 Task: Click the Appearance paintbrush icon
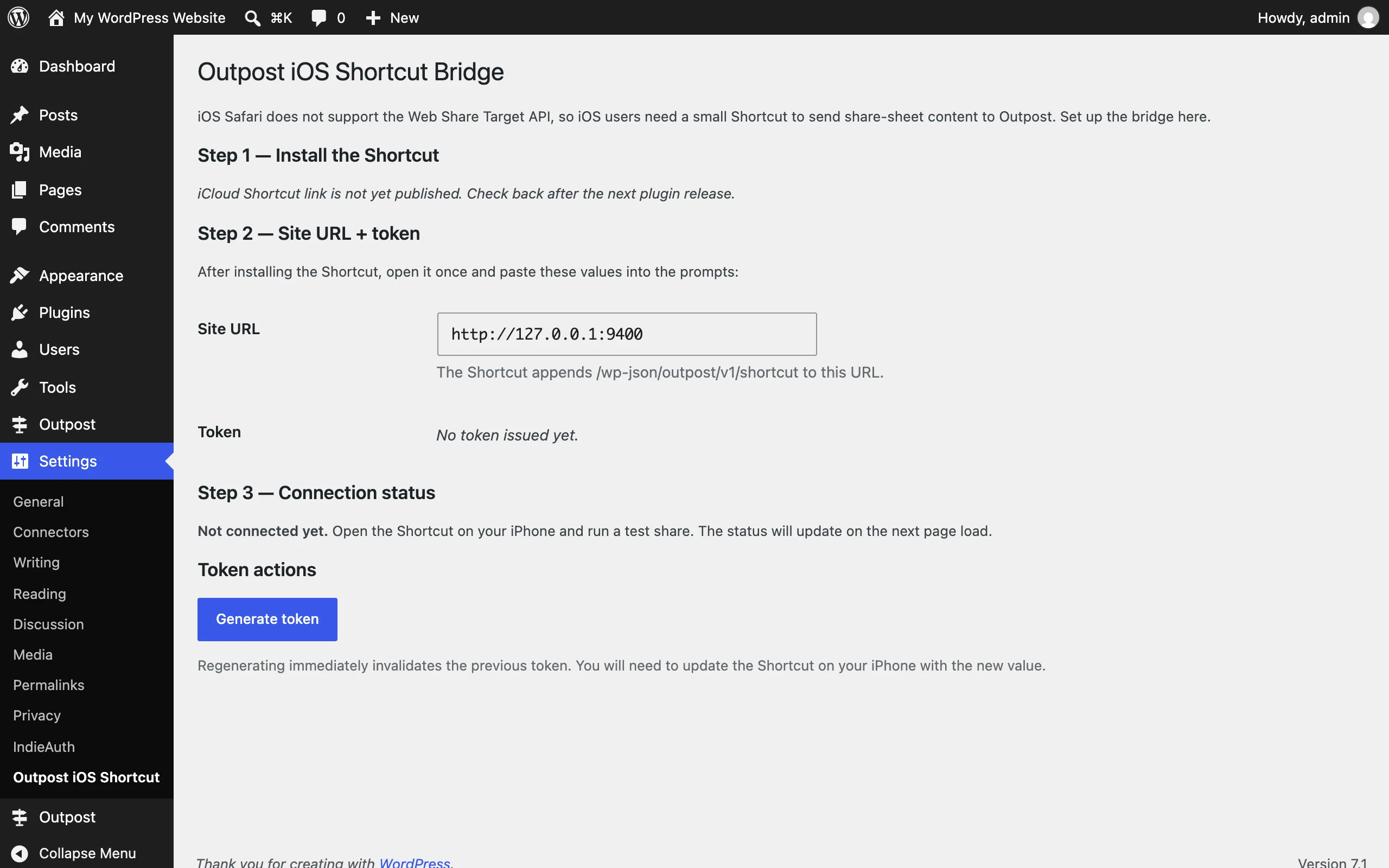[20, 276]
